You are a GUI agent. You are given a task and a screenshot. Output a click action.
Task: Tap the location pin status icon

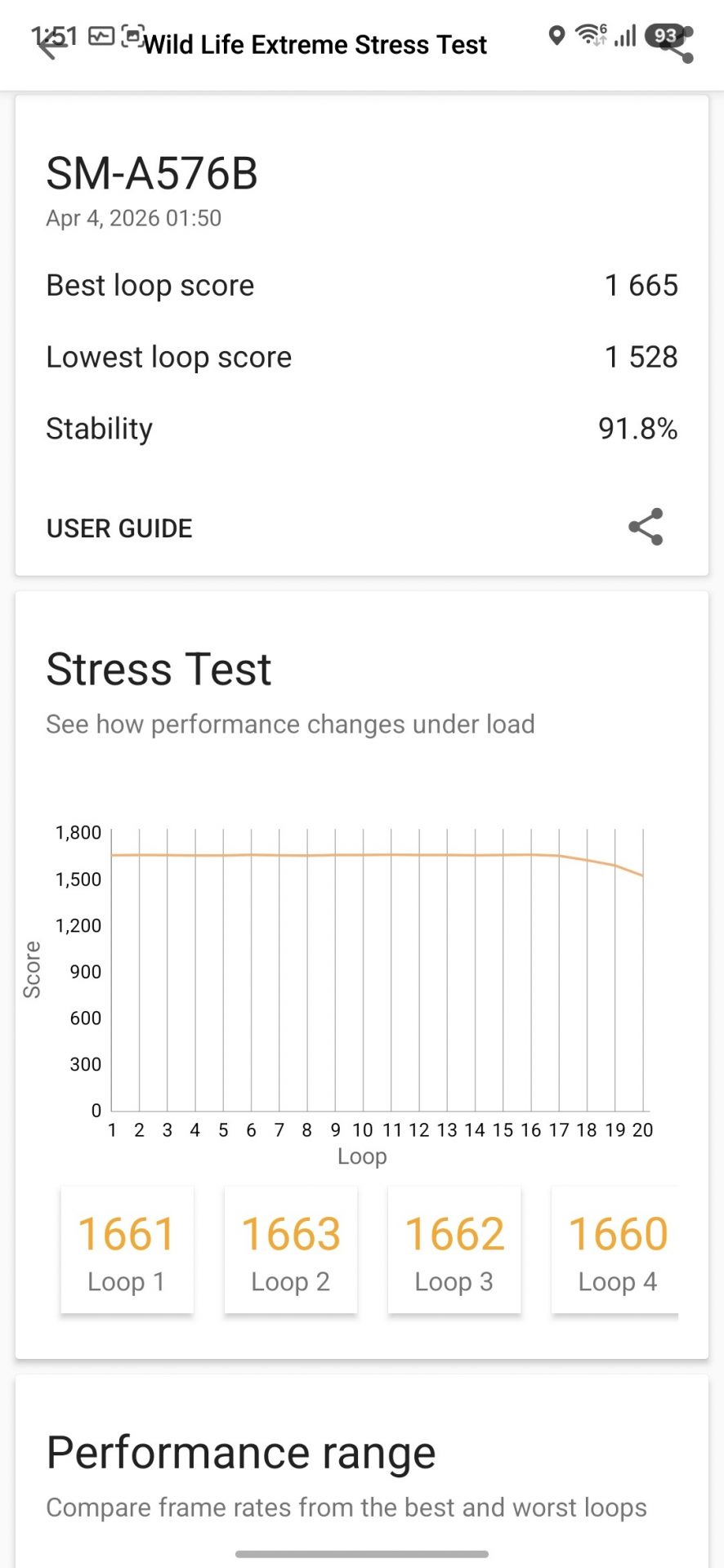[x=556, y=36]
